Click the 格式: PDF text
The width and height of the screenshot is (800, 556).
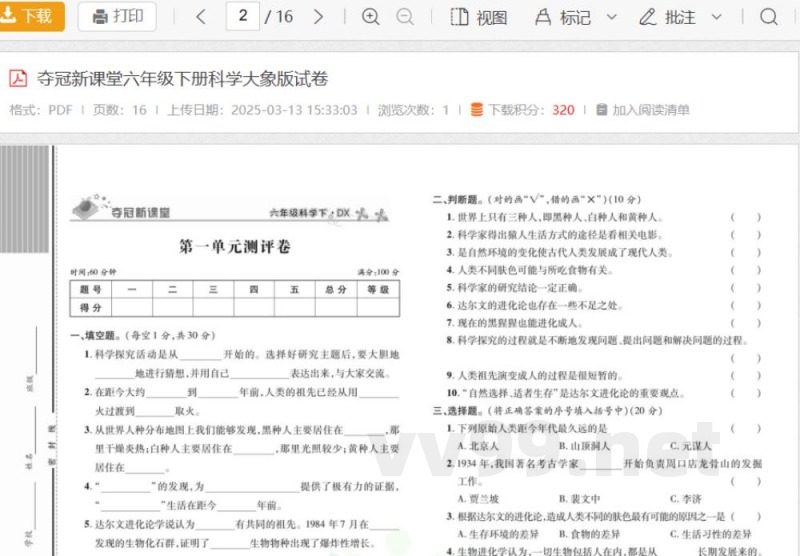(x=41, y=110)
